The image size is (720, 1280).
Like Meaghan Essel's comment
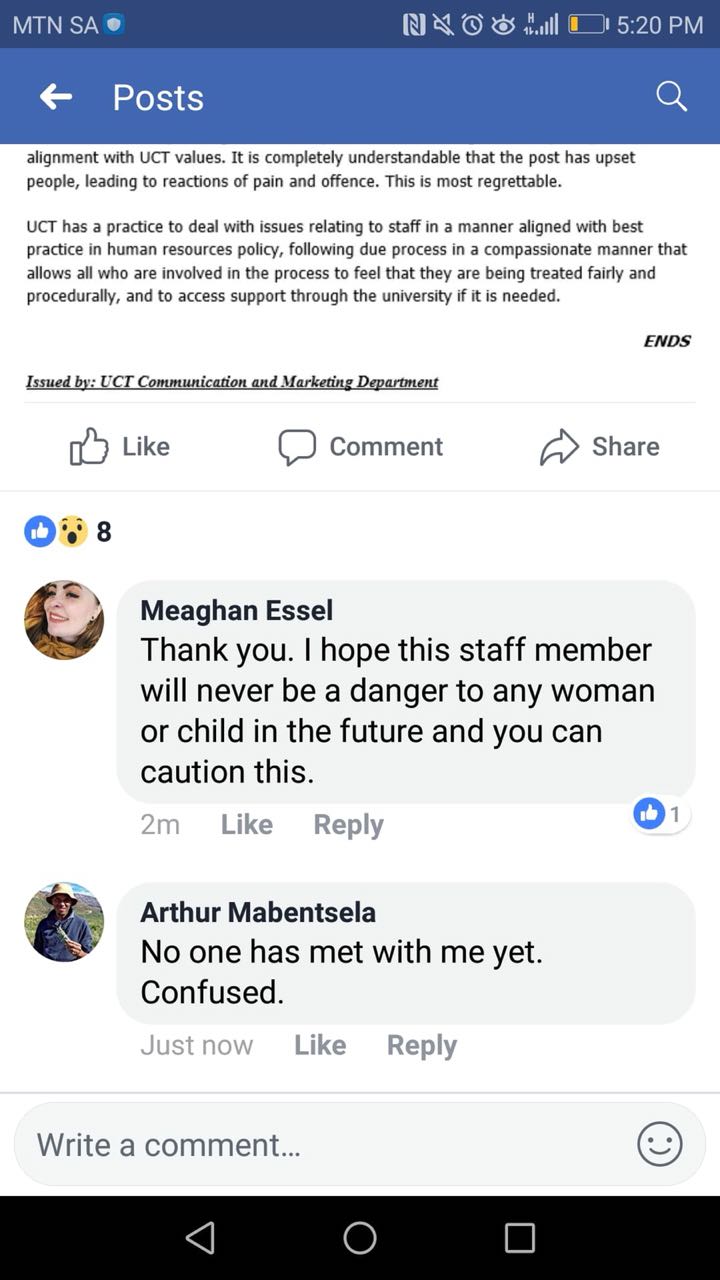246,824
